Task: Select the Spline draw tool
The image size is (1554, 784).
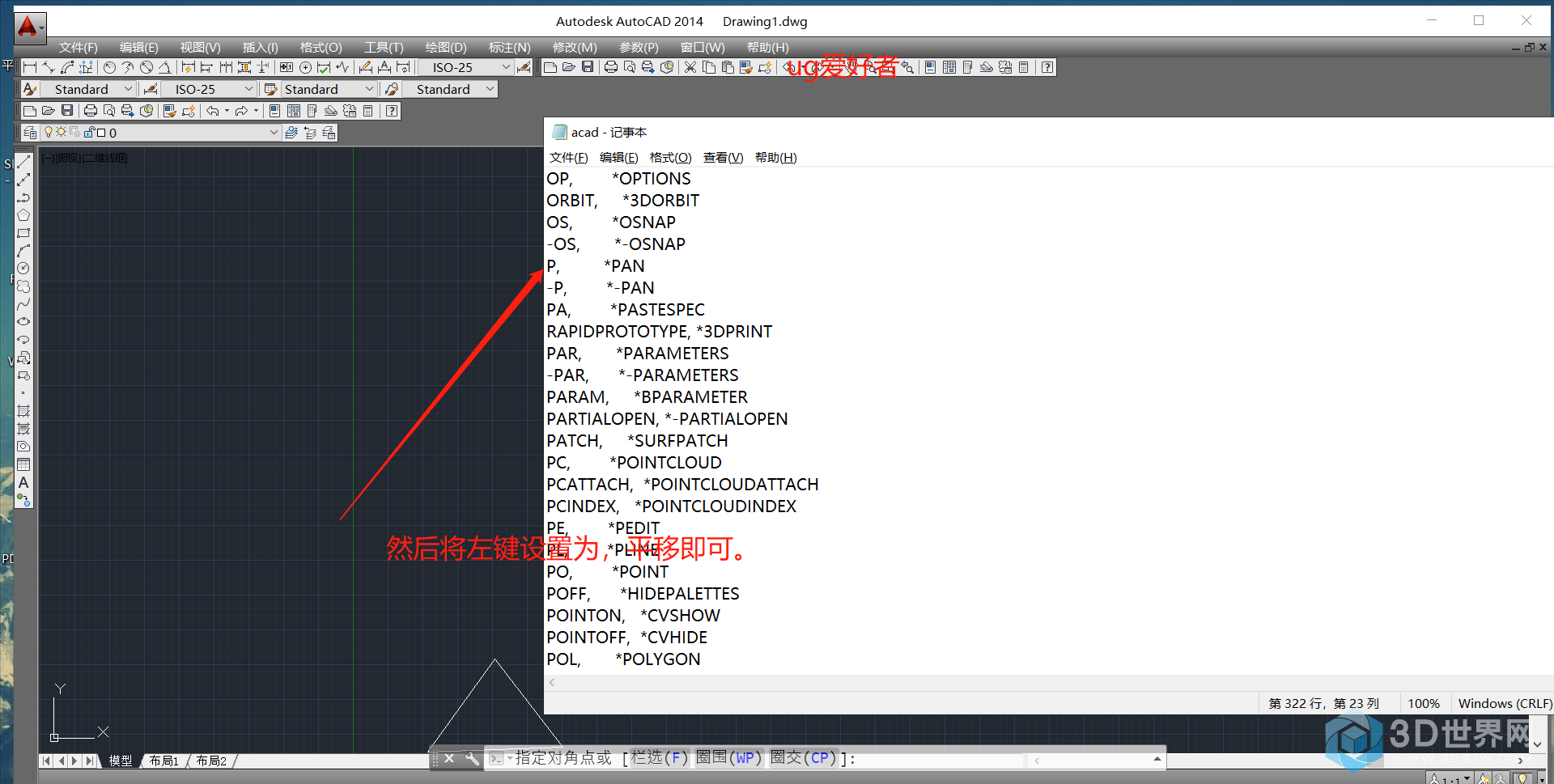Action: pyautogui.click(x=23, y=304)
